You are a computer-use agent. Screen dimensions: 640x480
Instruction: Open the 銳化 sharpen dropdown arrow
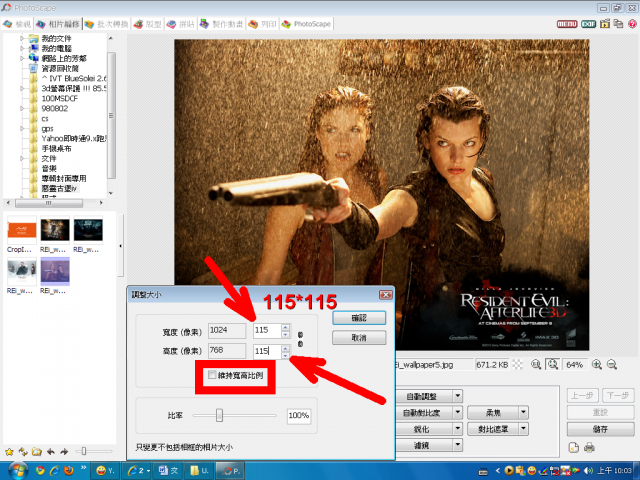point(458,429)
